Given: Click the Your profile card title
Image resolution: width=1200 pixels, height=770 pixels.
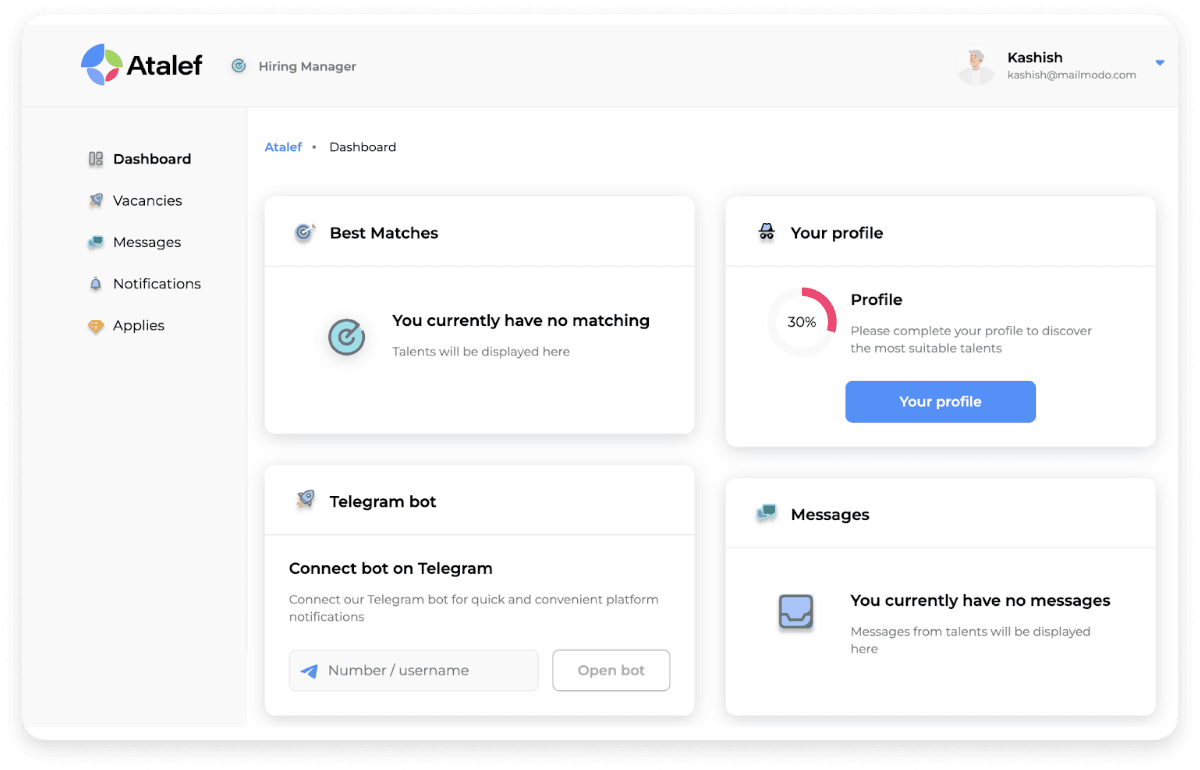Looking at the screenshot, I should 837,233.
